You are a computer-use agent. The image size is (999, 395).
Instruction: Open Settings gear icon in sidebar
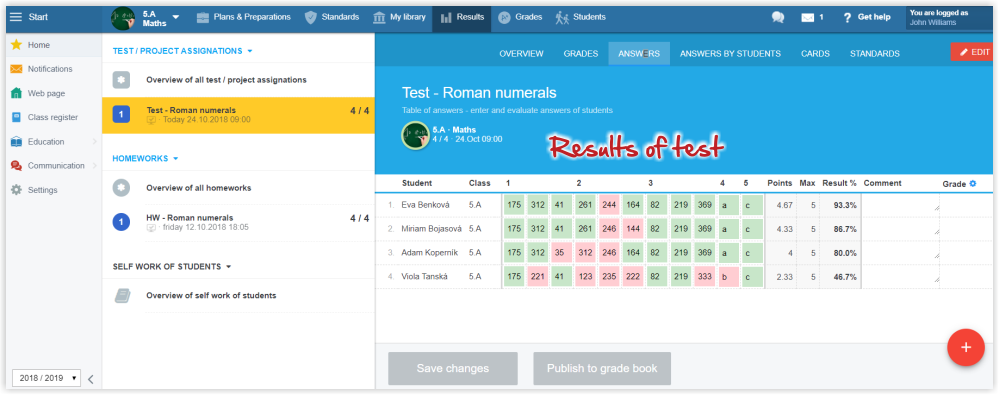tap(17, 190)
